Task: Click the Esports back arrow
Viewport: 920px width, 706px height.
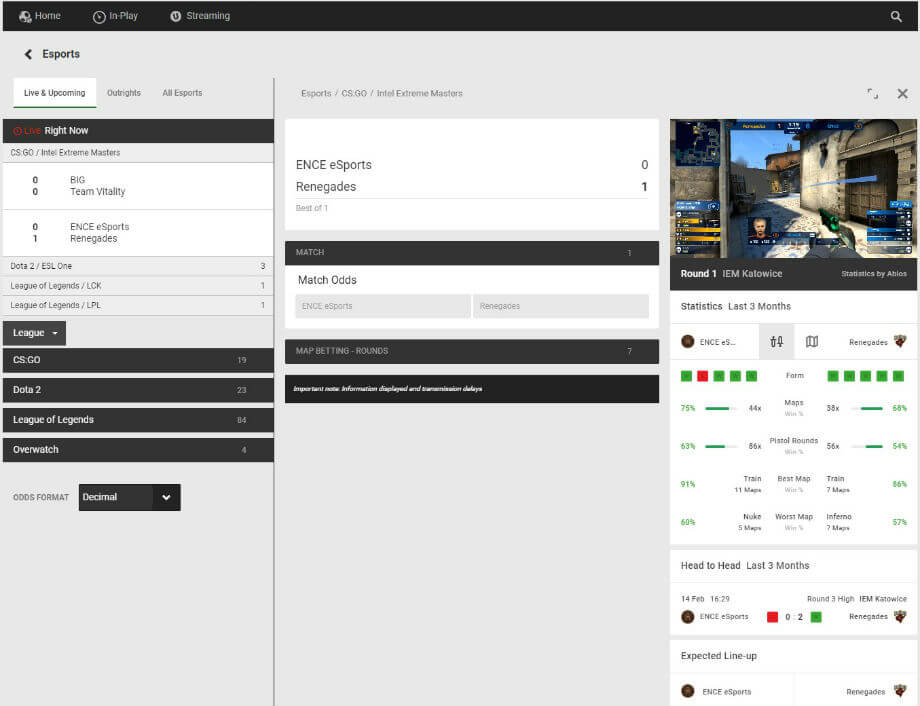Action: point(28,54)
